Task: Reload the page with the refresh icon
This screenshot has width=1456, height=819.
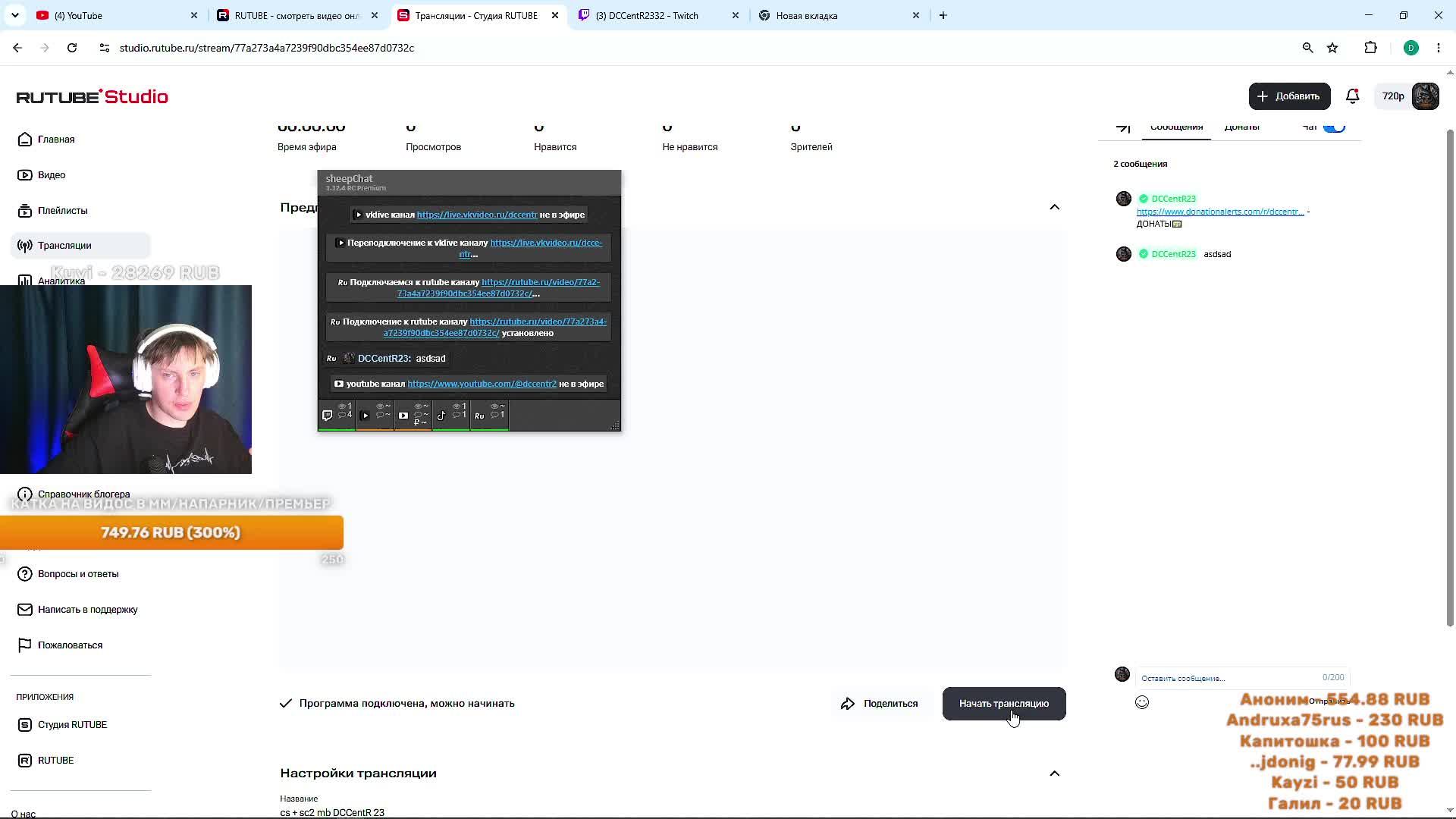Action: (x=72, y=48)
